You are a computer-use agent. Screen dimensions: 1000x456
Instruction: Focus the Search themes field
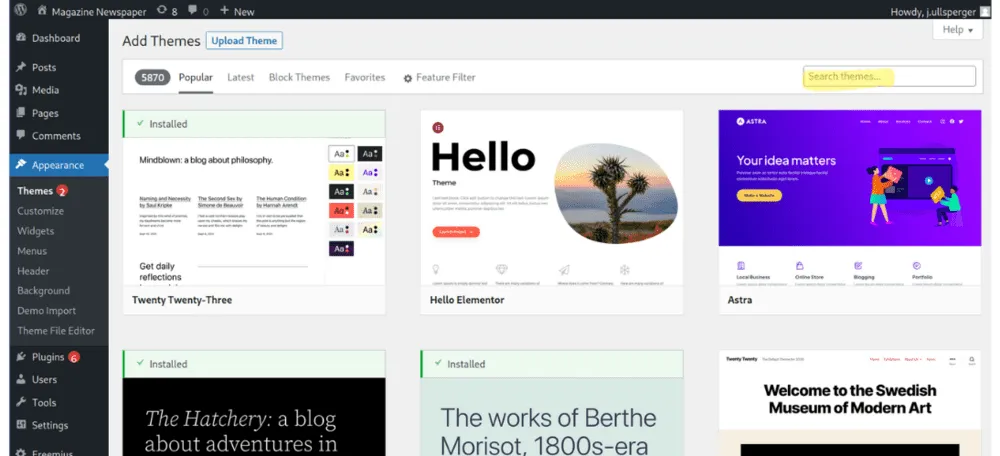coord(889,77)
